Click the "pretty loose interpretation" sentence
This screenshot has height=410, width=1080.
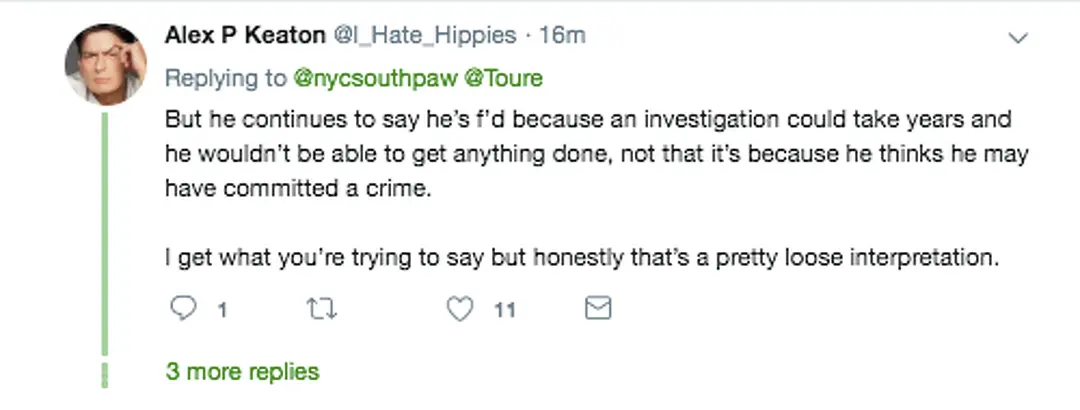(582, 257)
